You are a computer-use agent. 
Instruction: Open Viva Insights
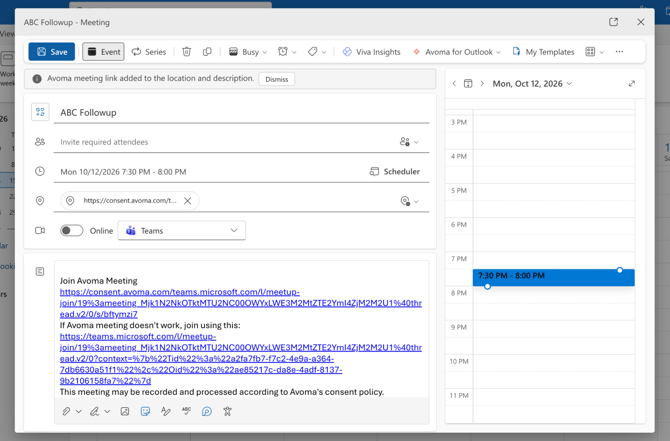[371, 52]
